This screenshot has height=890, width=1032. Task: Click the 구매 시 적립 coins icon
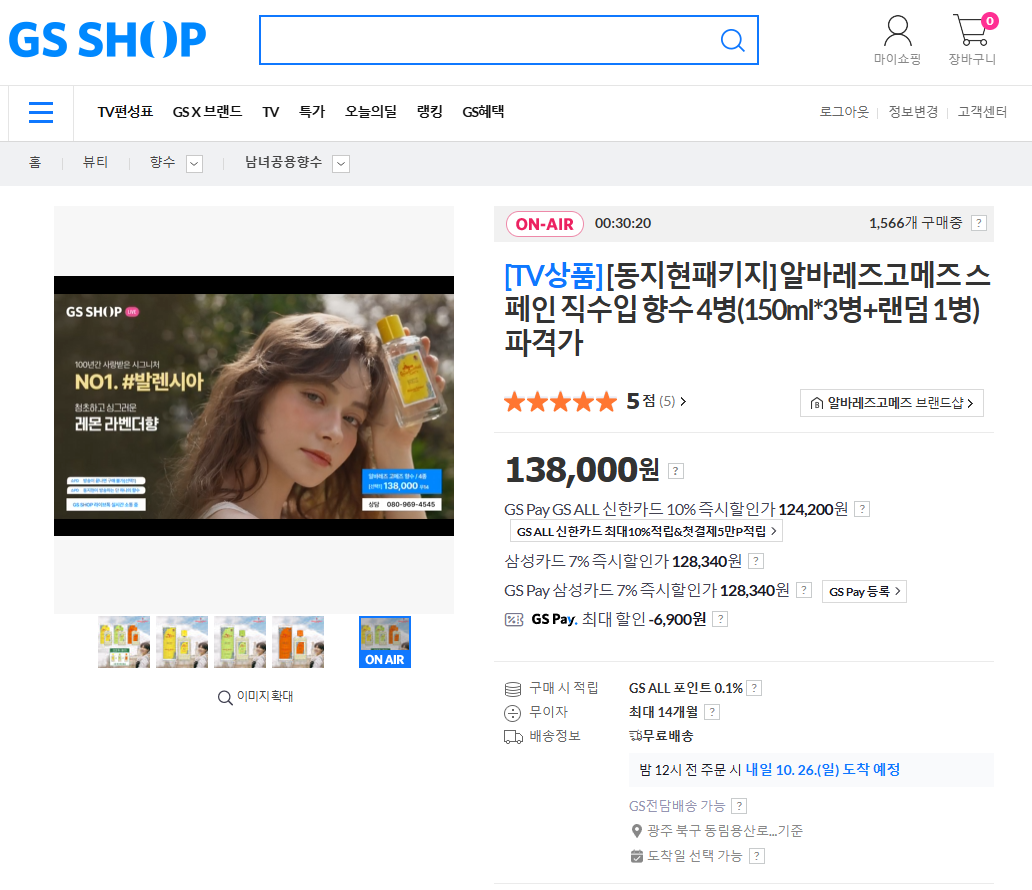coord(513,689)
